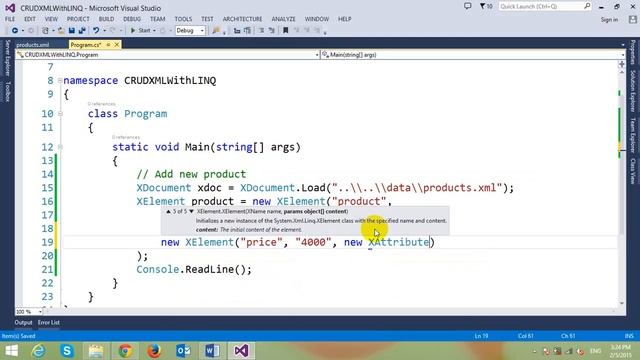
Task: Open the Main(string[] args) member dropdown
Action: 473,55
